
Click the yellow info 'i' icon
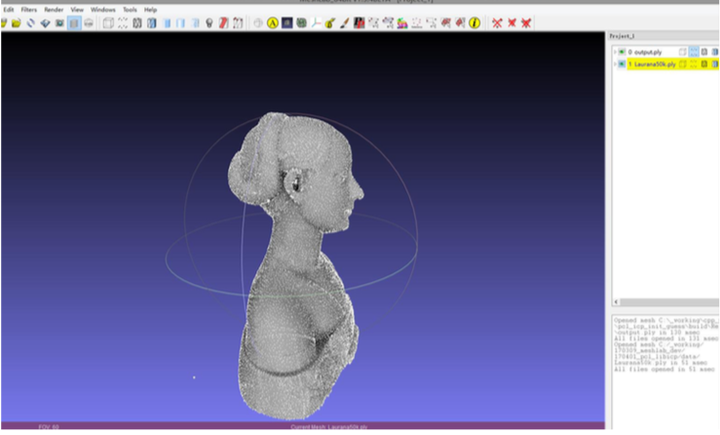click(474, 22)
